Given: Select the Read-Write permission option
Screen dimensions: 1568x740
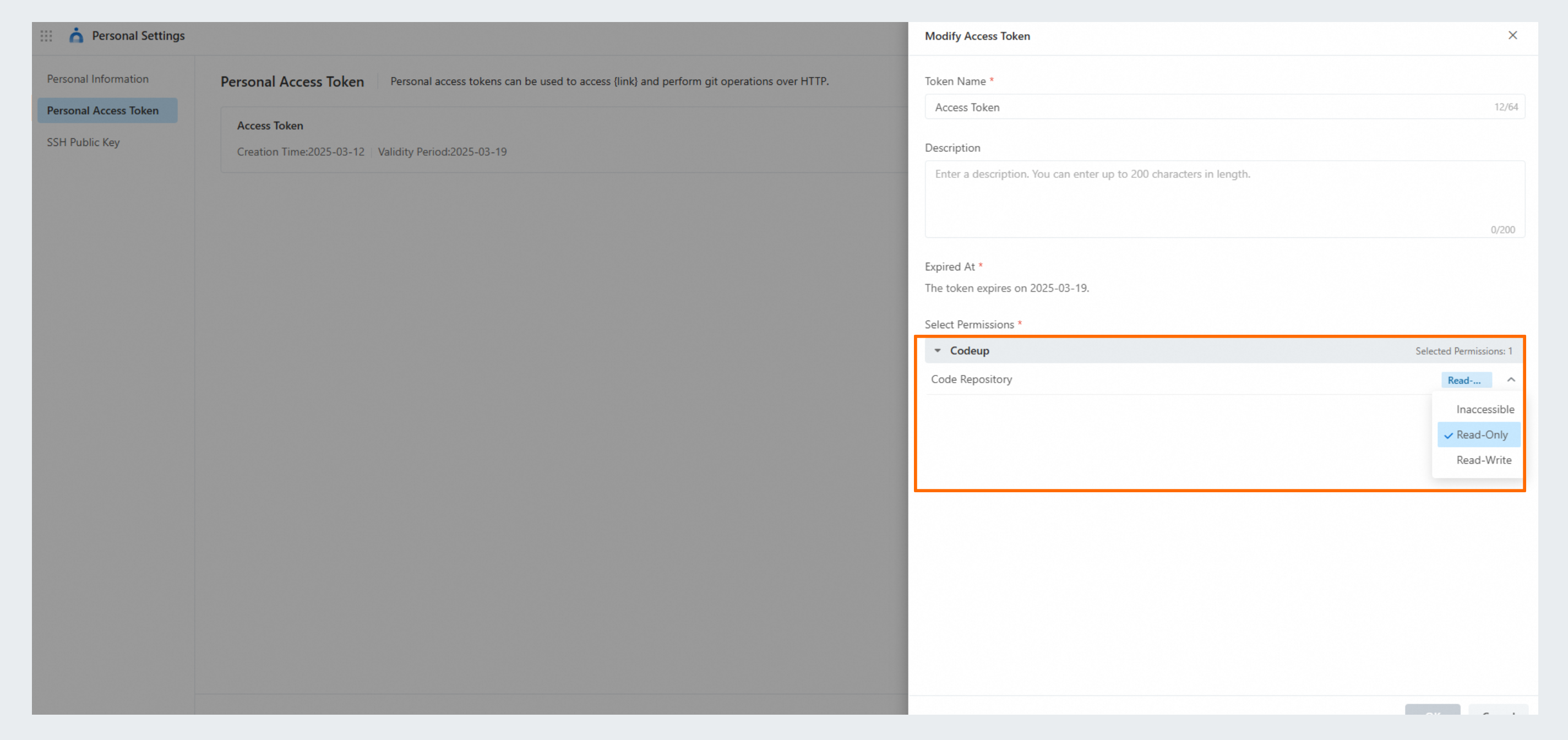Looking at the screenshot, I should (1485, 460).
